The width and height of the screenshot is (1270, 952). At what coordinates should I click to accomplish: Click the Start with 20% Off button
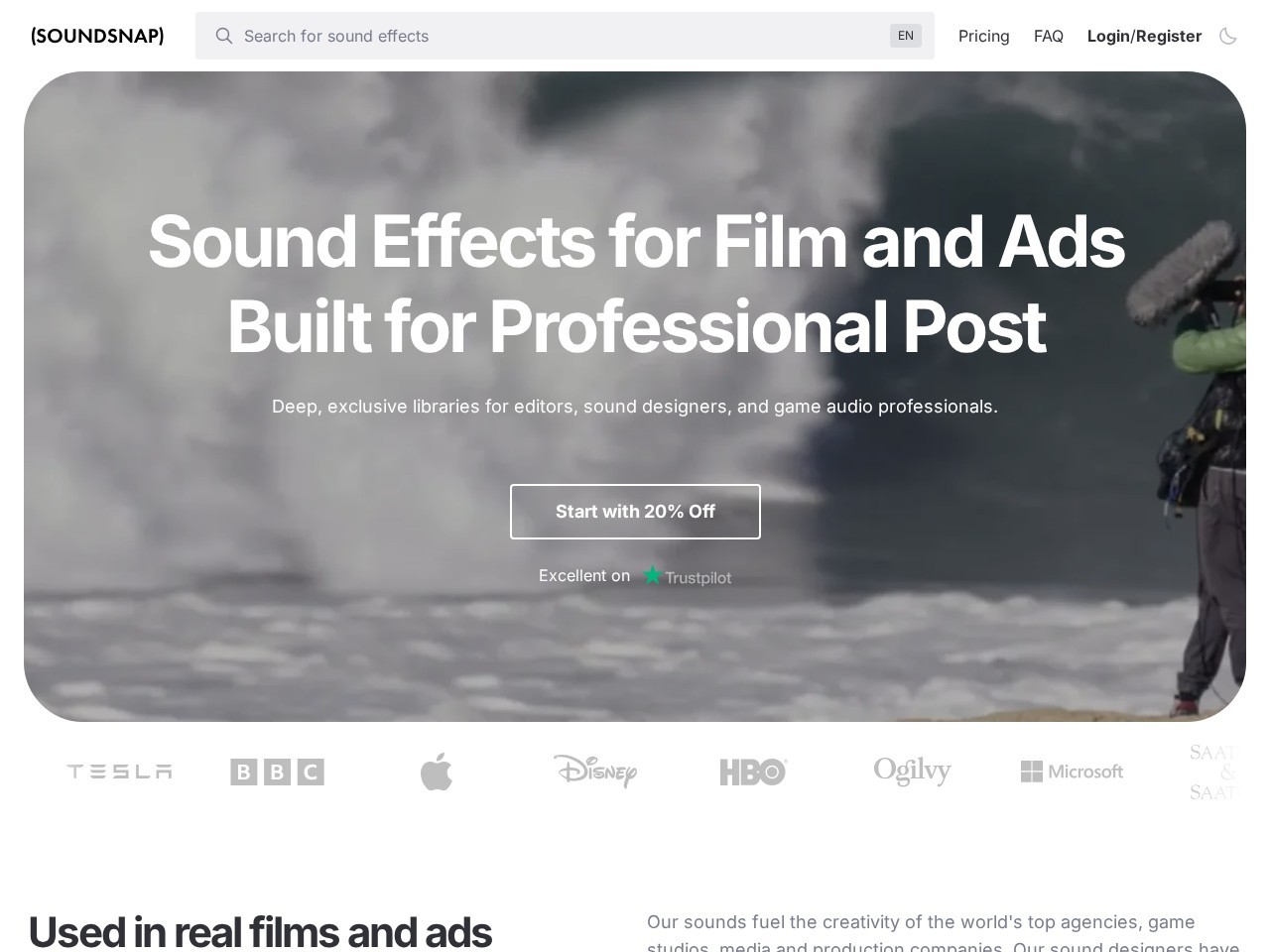[x=635, y=512]
